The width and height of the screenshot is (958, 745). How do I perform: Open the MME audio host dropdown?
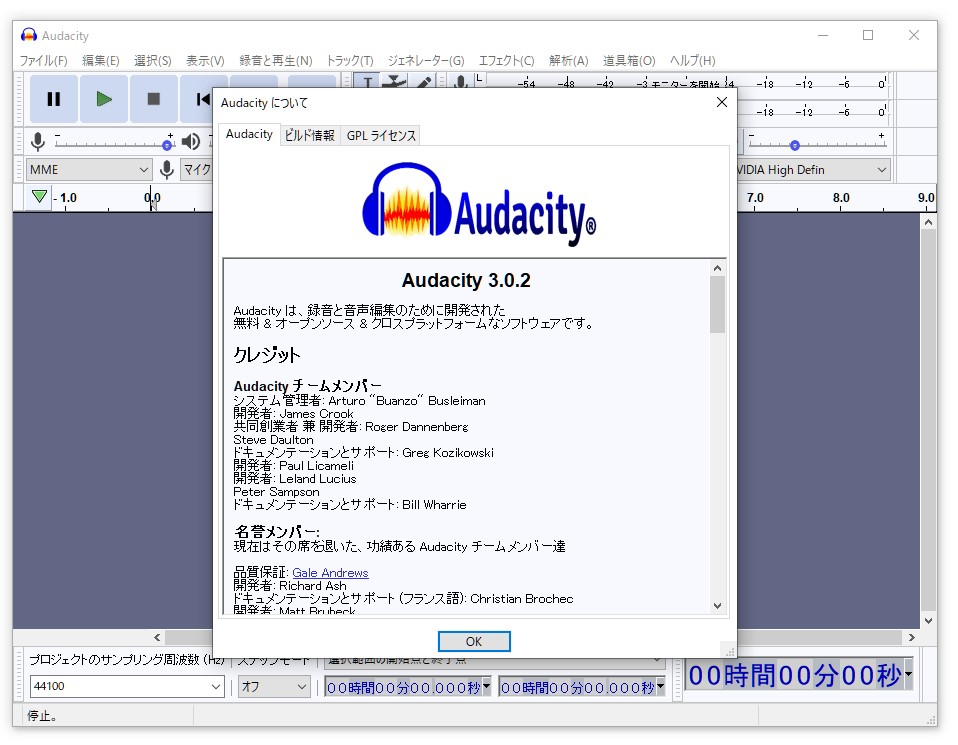[x=88, y=170]
